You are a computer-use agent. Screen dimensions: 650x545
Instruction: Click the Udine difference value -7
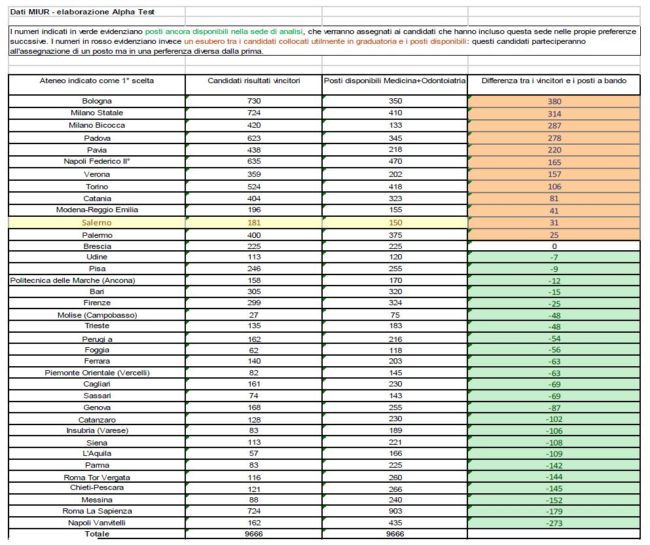(554, 257)
